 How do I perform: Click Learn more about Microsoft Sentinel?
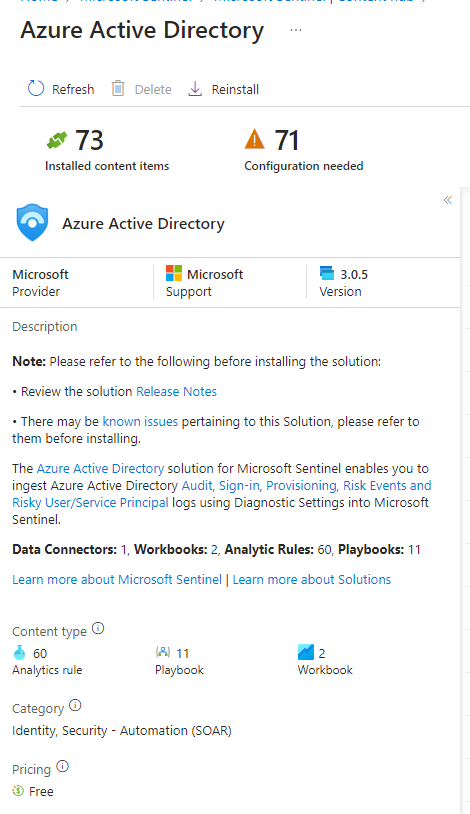pos(117,579)
